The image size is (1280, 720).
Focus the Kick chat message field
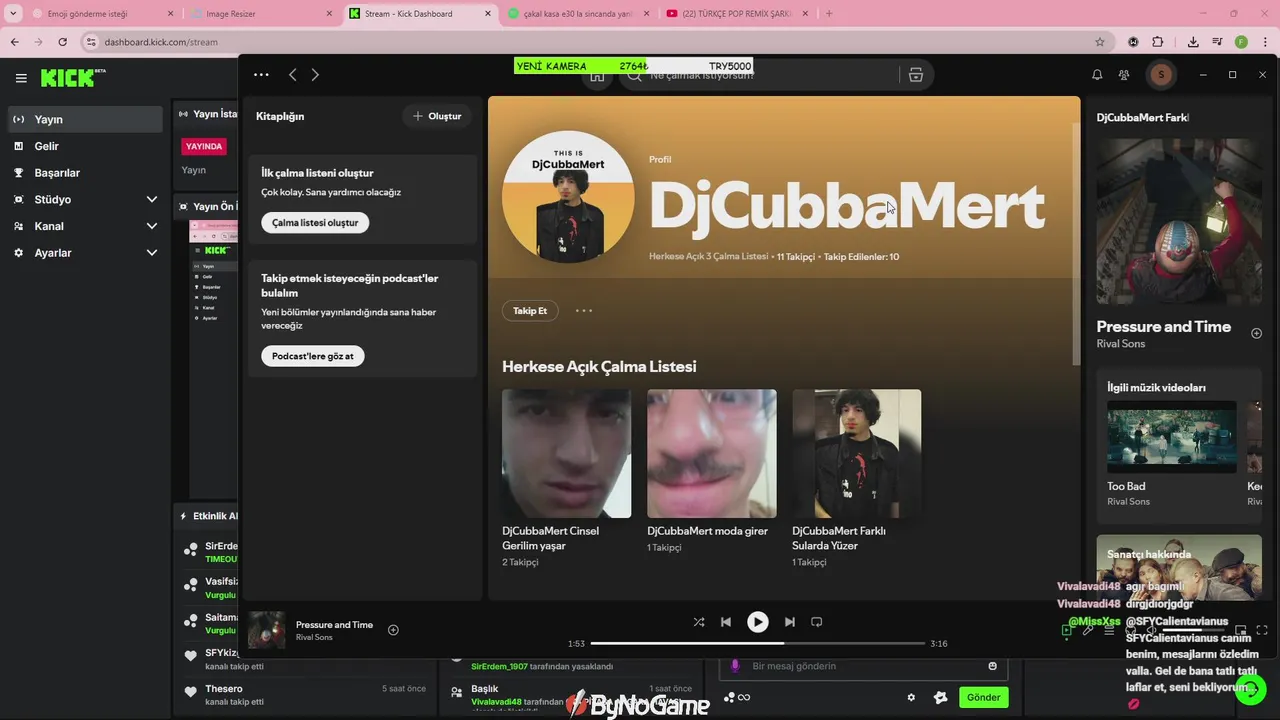tap(862, 666)
